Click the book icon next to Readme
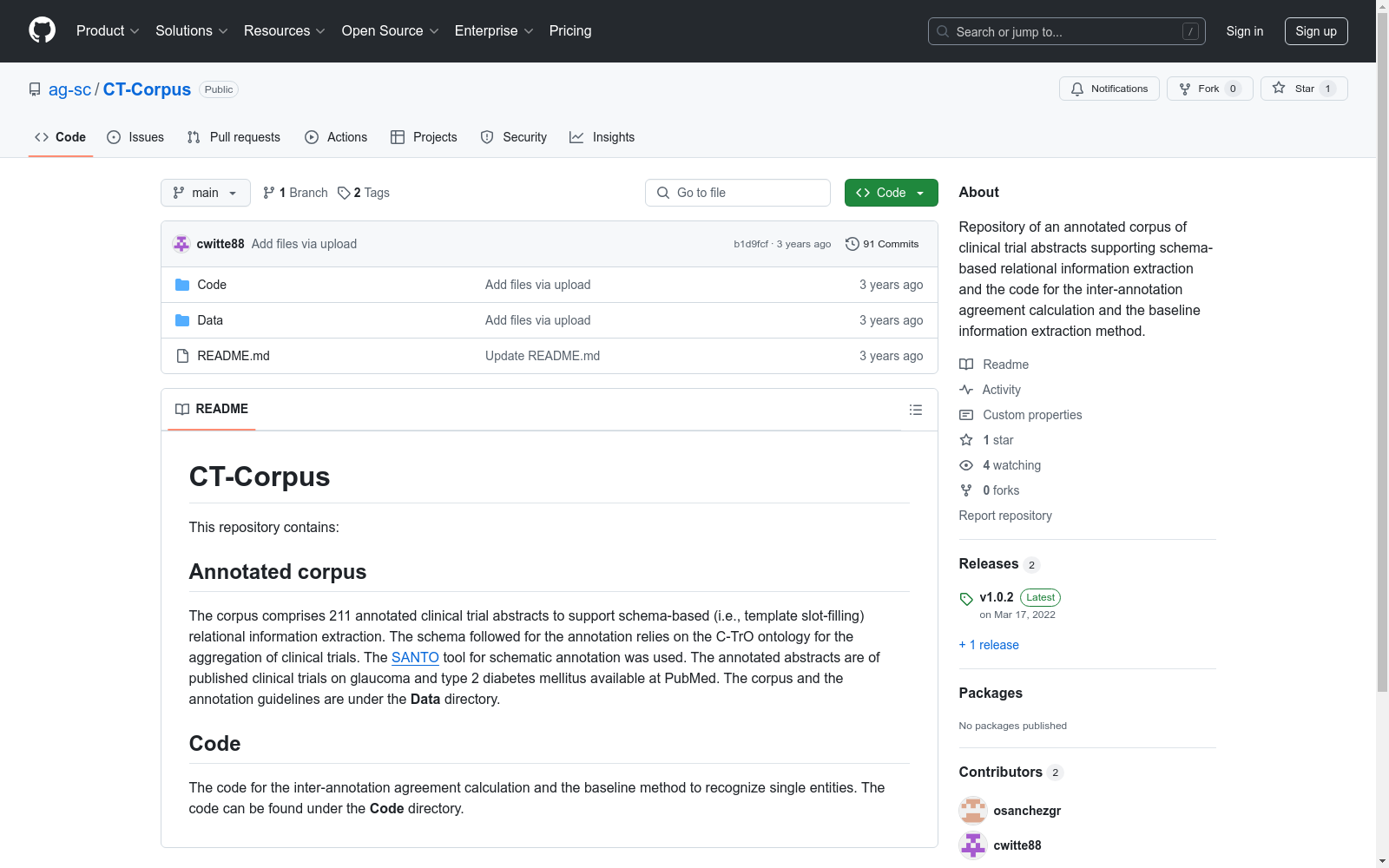The image size is (1389, 868). (x=966, y=365)
